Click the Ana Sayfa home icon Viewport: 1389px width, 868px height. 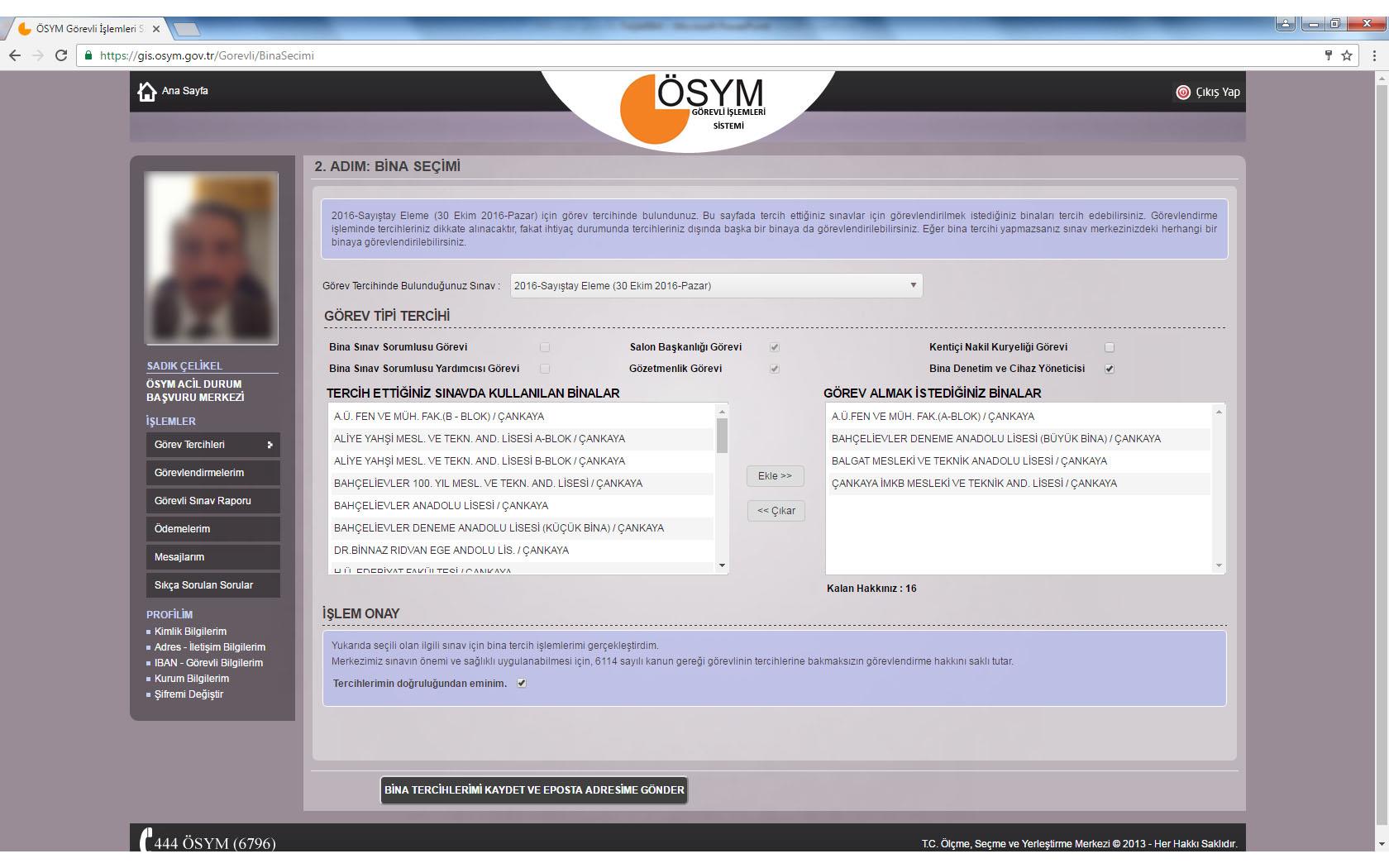point(147,91)
